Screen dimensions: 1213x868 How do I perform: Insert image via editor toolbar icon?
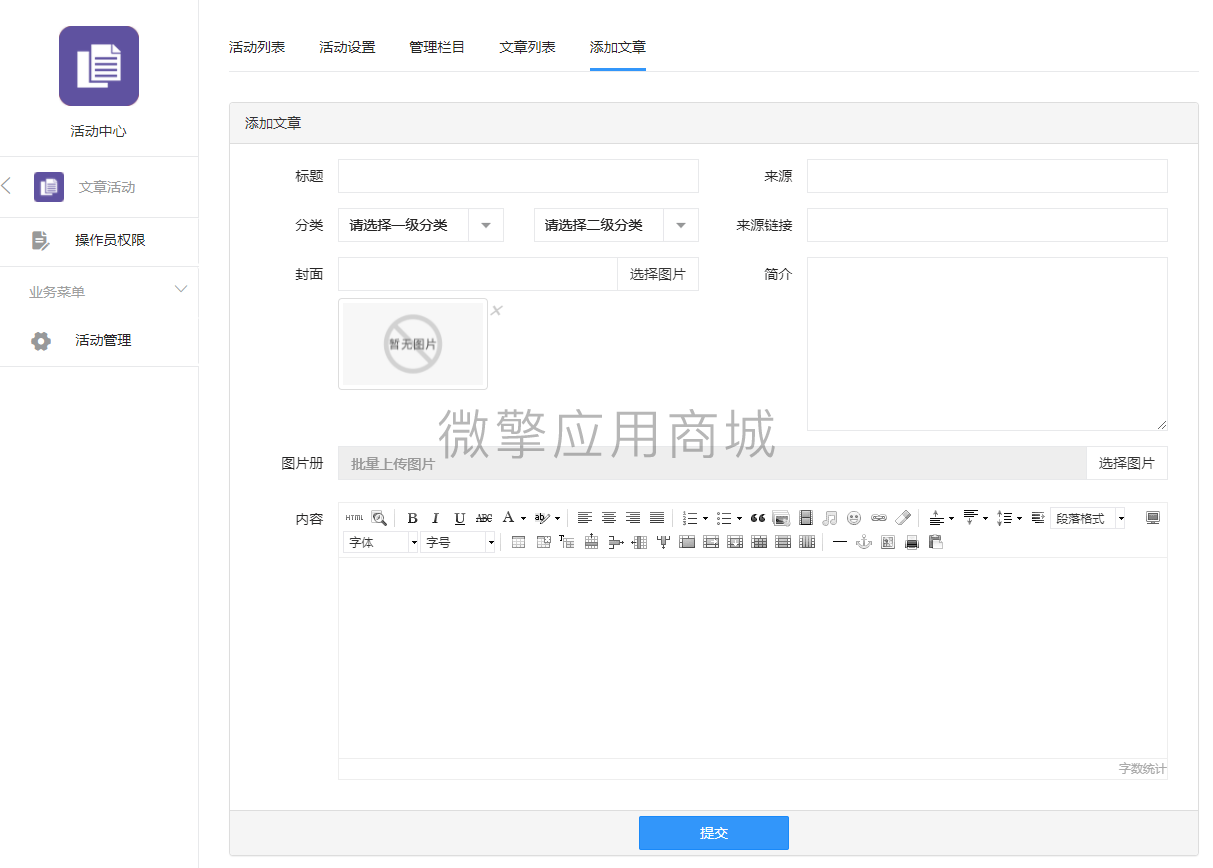[x=781, y=518]
